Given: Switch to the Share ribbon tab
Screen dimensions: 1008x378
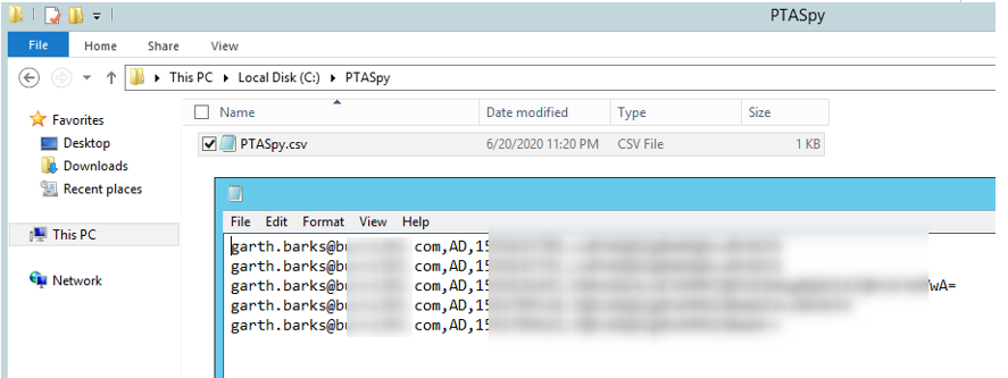Looking at the screenshot, I should point(163,46).
